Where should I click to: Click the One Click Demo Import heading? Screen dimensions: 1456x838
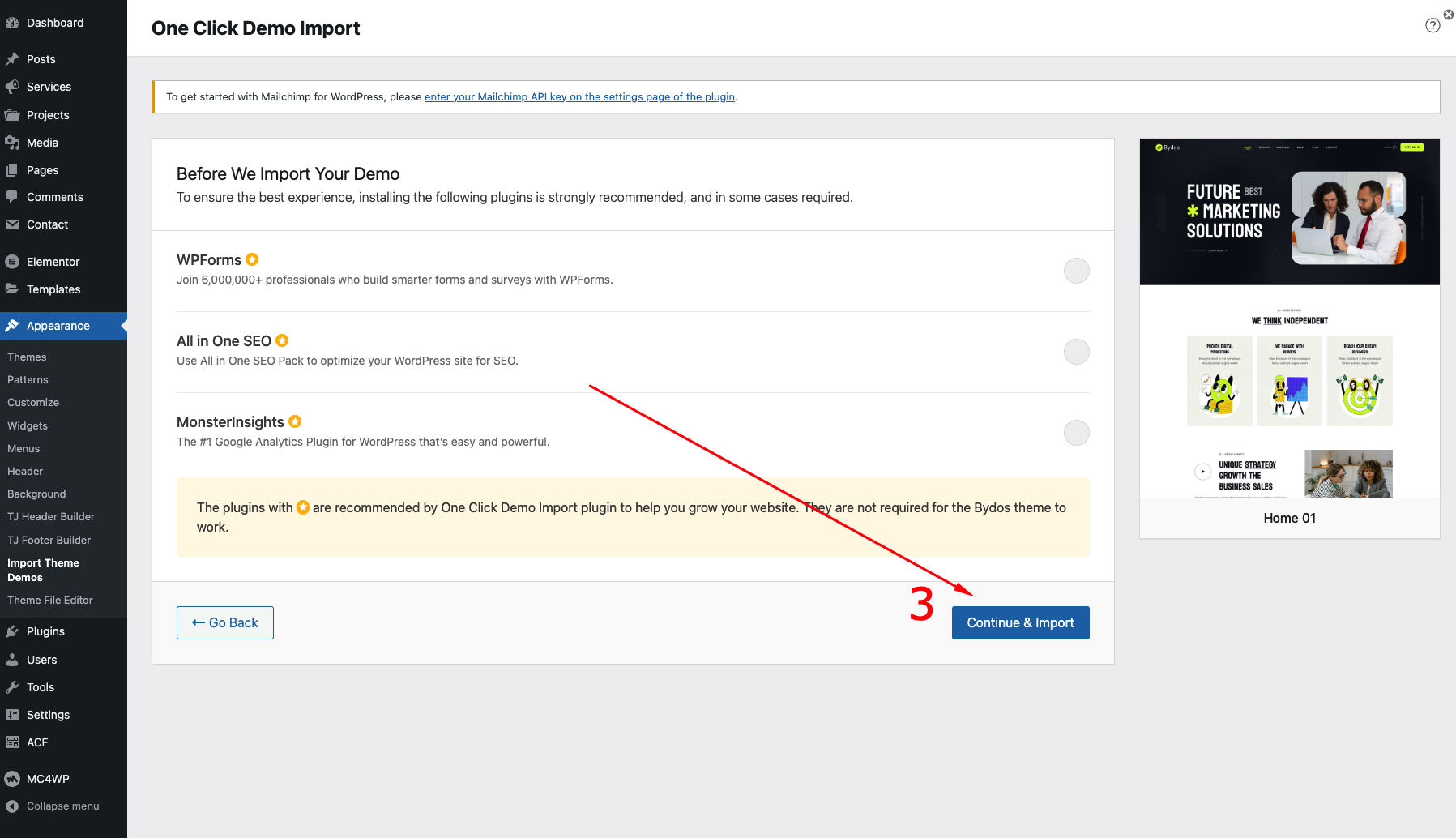[x=255, y=28]
